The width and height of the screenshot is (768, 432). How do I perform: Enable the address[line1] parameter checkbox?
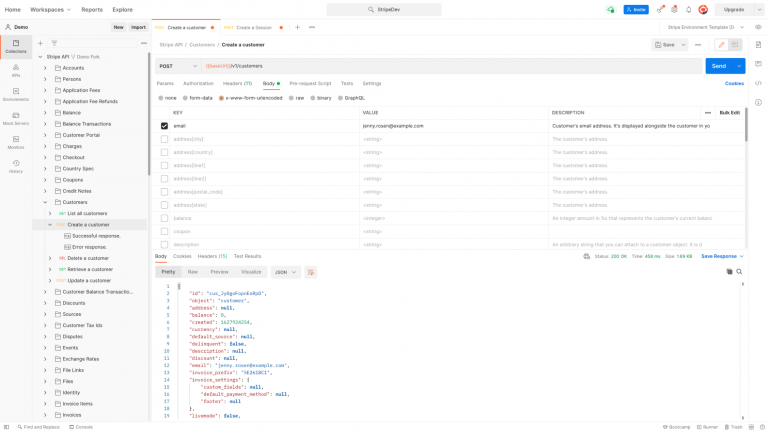[164, 166]
